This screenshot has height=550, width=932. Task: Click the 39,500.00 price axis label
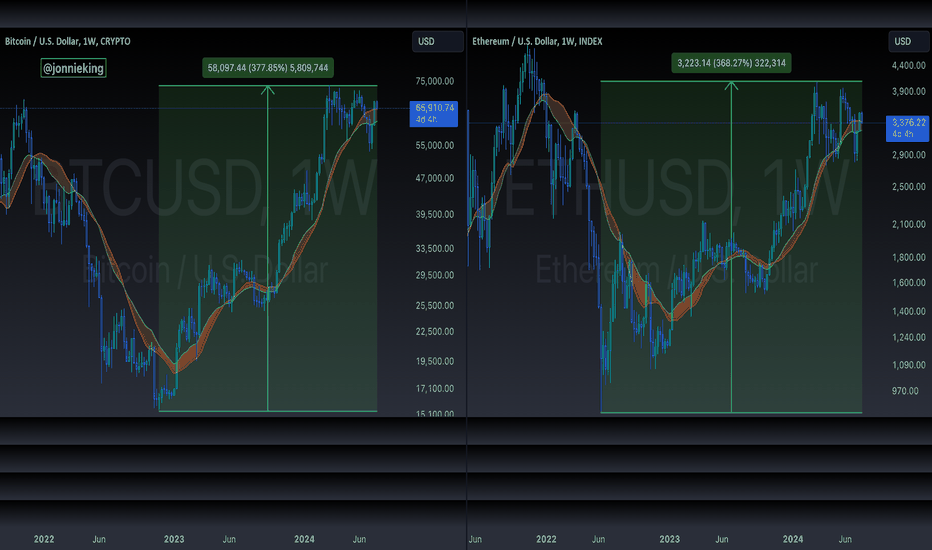tap(435, 215)
